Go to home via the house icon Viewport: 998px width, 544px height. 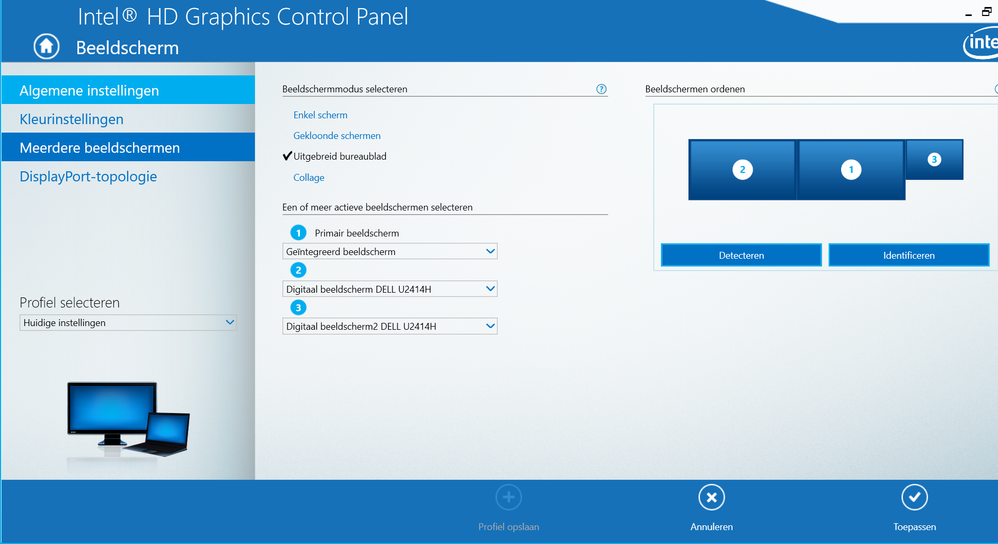46,46
